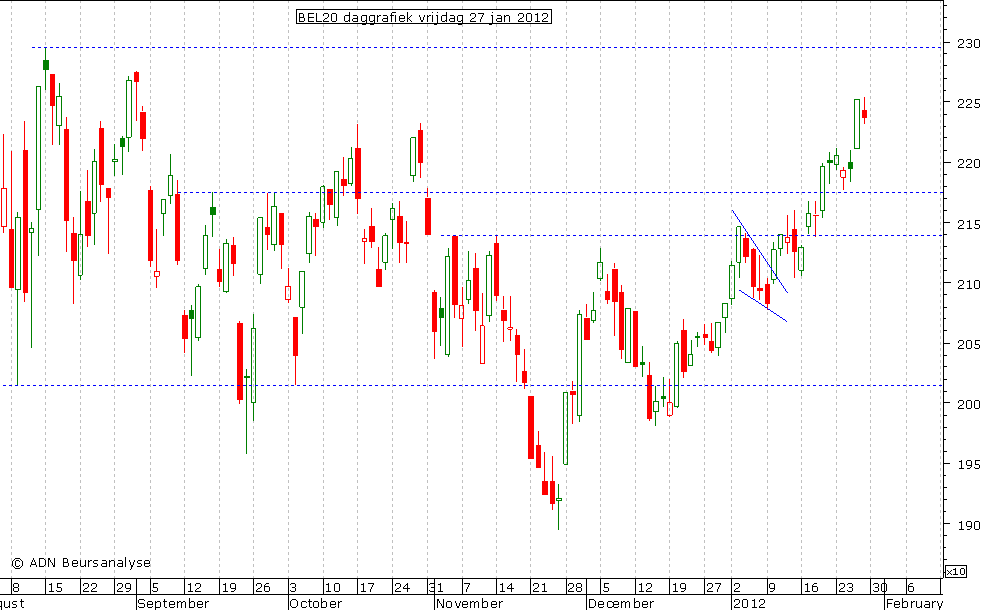This screenshot has width=984, height=610.
Task: Select the '2012' year label on time axis
Action: click(749, 604)
